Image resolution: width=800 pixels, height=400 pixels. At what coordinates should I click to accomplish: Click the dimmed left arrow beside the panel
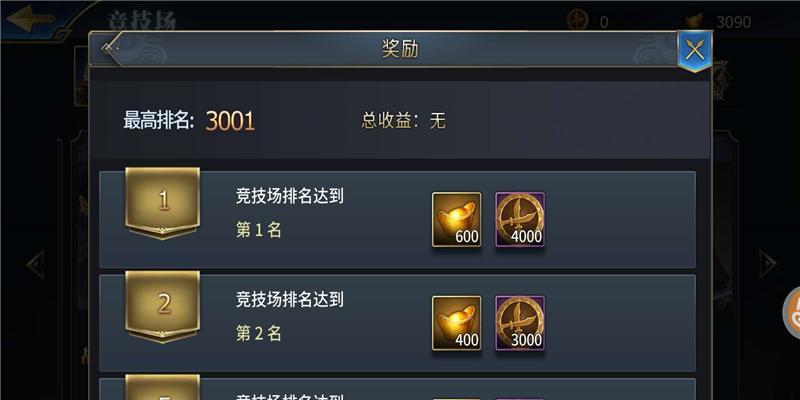(37, 264)
